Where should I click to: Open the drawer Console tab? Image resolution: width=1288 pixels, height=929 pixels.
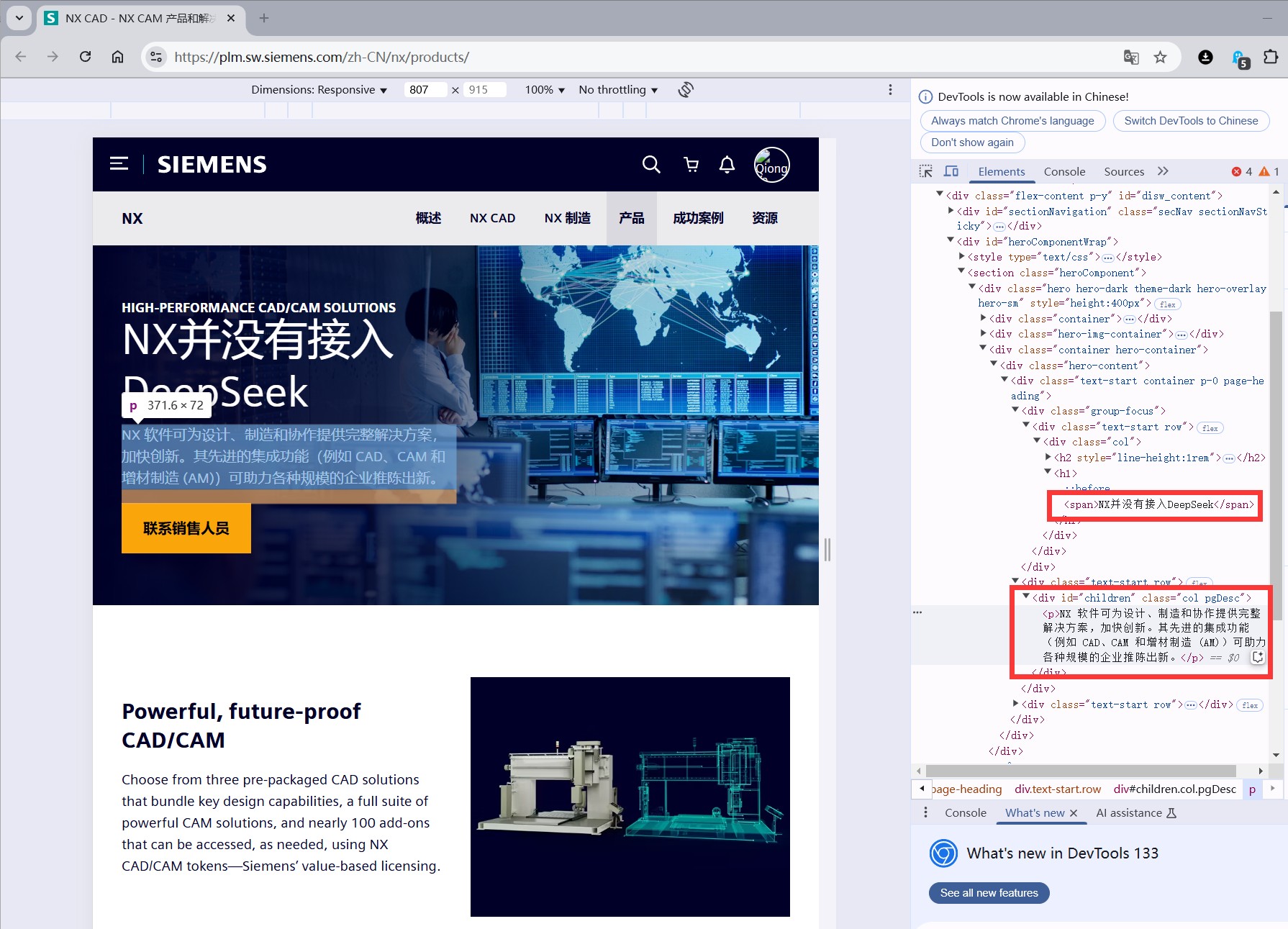coord(965,812)
